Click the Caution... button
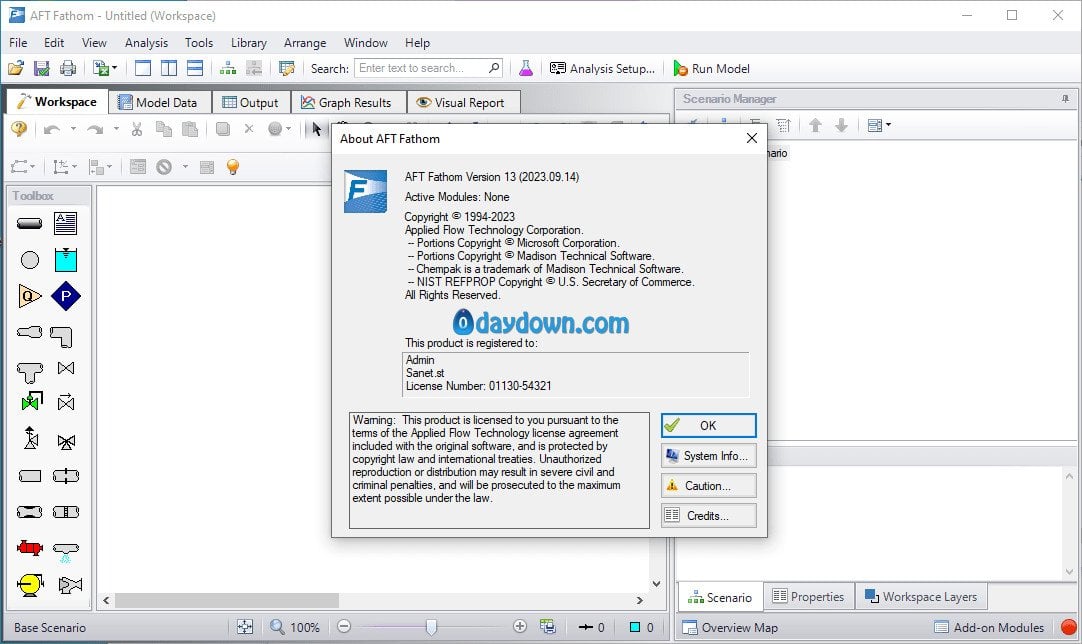 pos(709,485)
